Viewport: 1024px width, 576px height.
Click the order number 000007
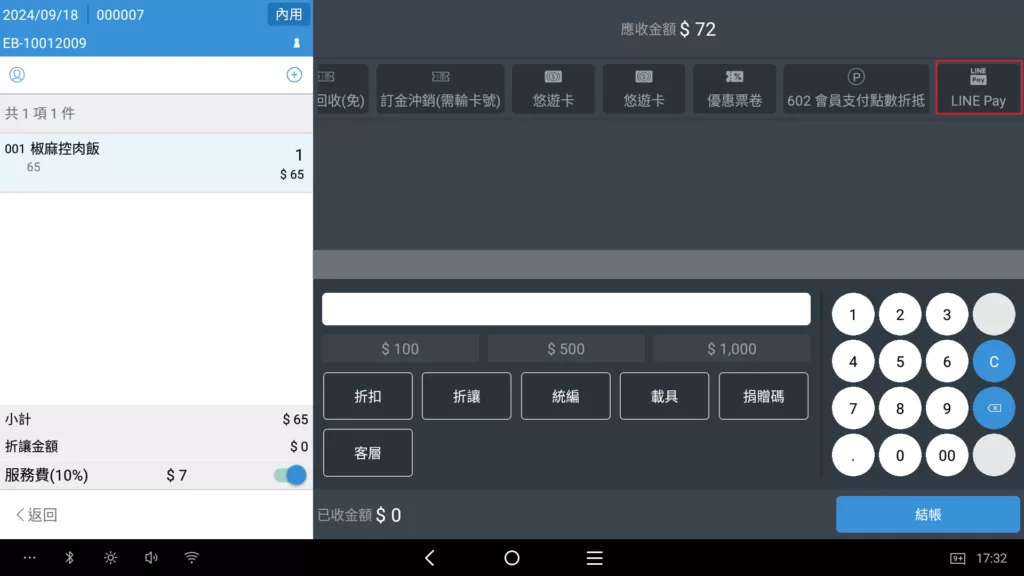[120, 14]
